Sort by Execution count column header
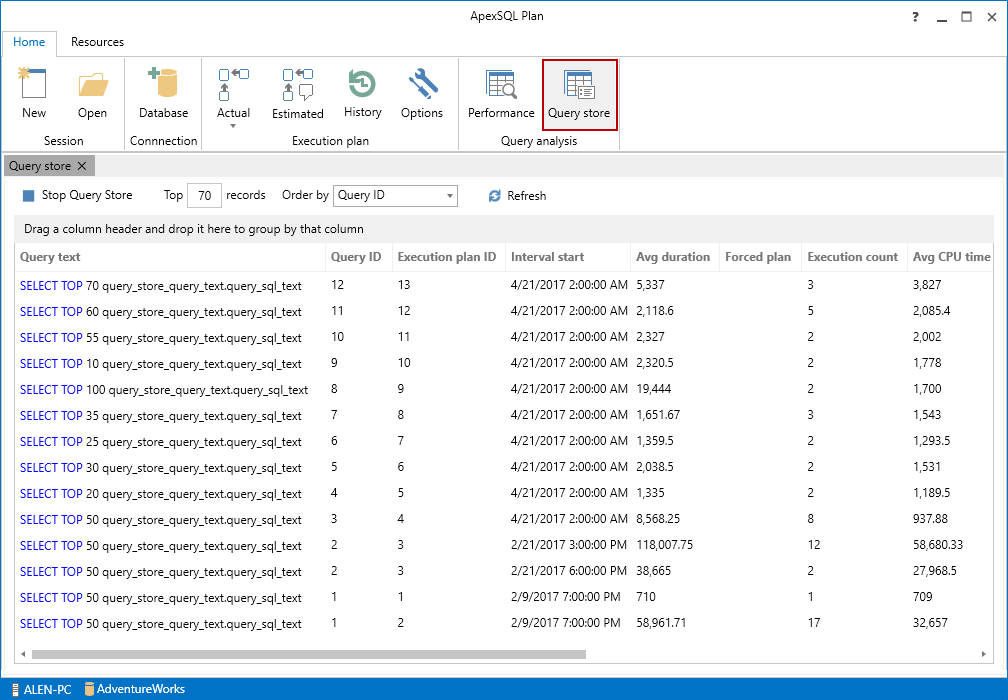 coord(852,257)
